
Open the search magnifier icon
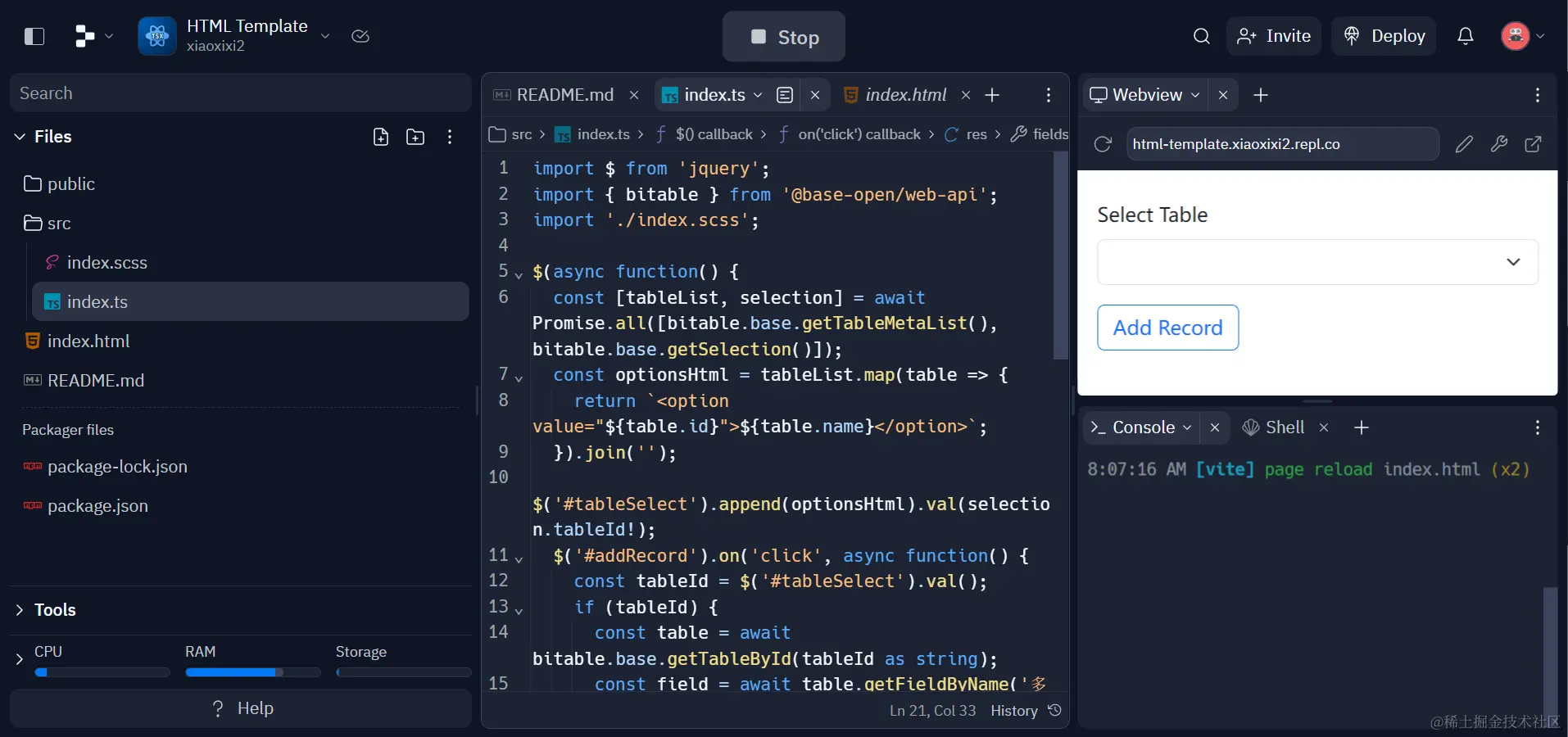click(1201, 36)
